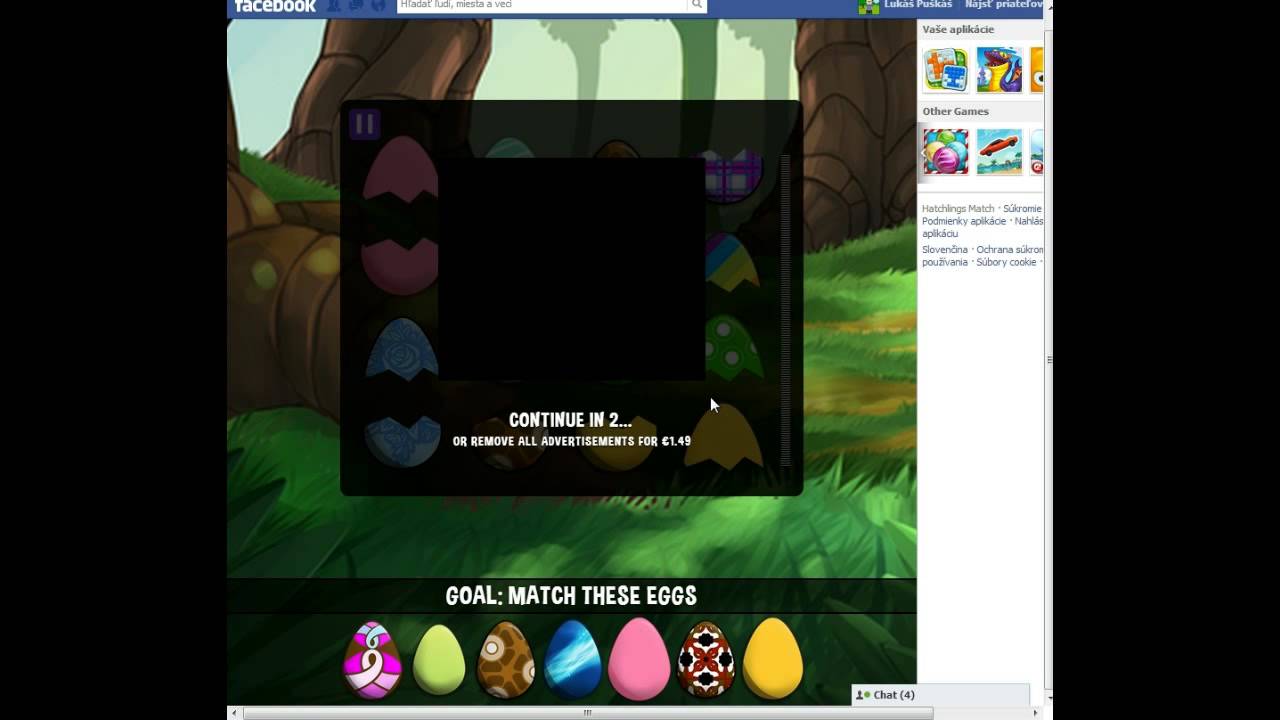This screenshot has width=1280, height=720.
Task: Select the red and white patterned goal egg
Action: (706, 659)
